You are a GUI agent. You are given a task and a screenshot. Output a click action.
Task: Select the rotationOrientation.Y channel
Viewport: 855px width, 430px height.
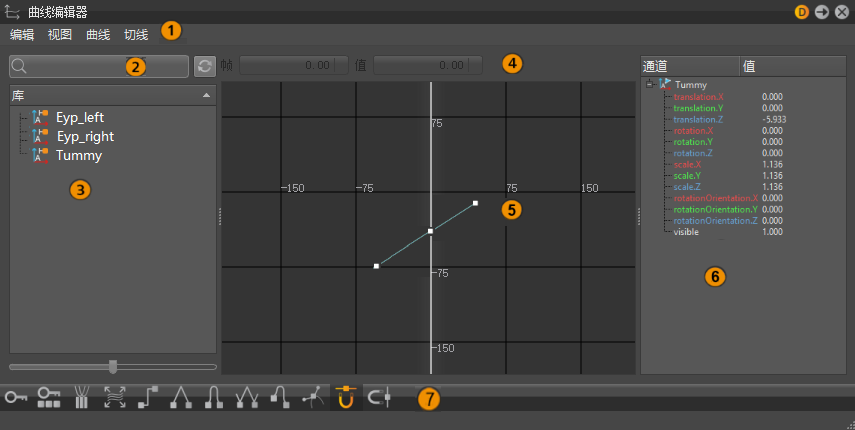pos(715,209)
